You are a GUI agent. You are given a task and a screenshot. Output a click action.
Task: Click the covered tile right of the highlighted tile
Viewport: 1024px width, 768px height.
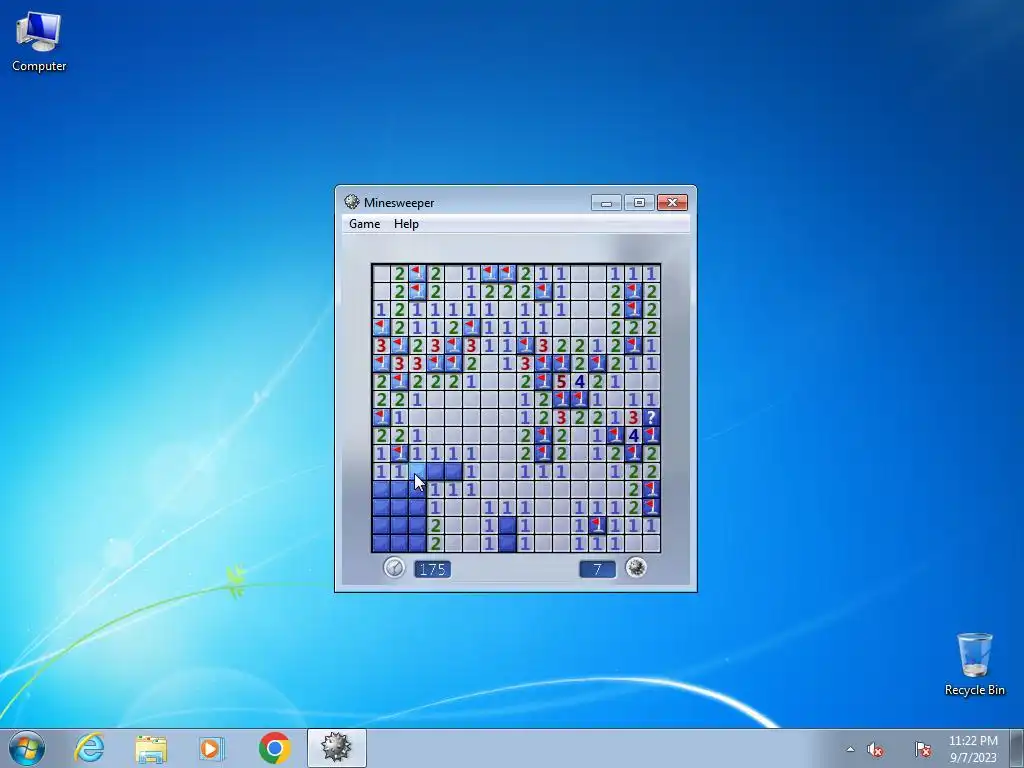point(436,471)
